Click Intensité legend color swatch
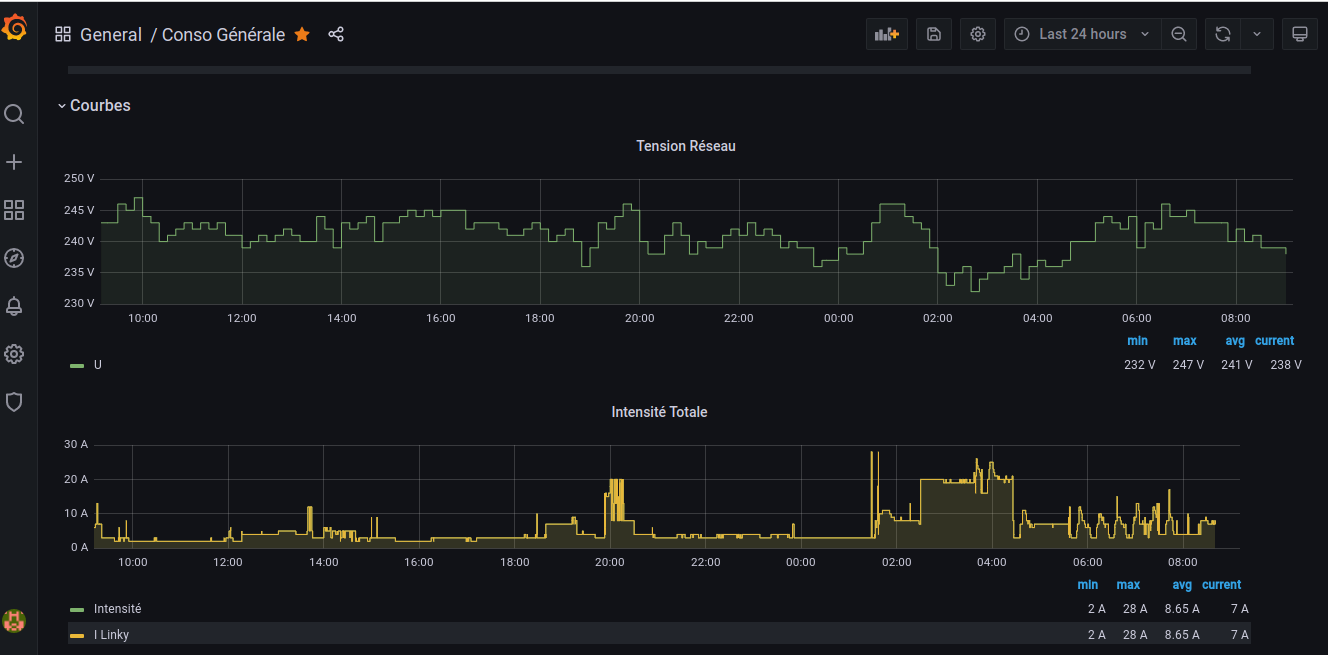This screenshot has width=1328, height=655. point(77,609)
